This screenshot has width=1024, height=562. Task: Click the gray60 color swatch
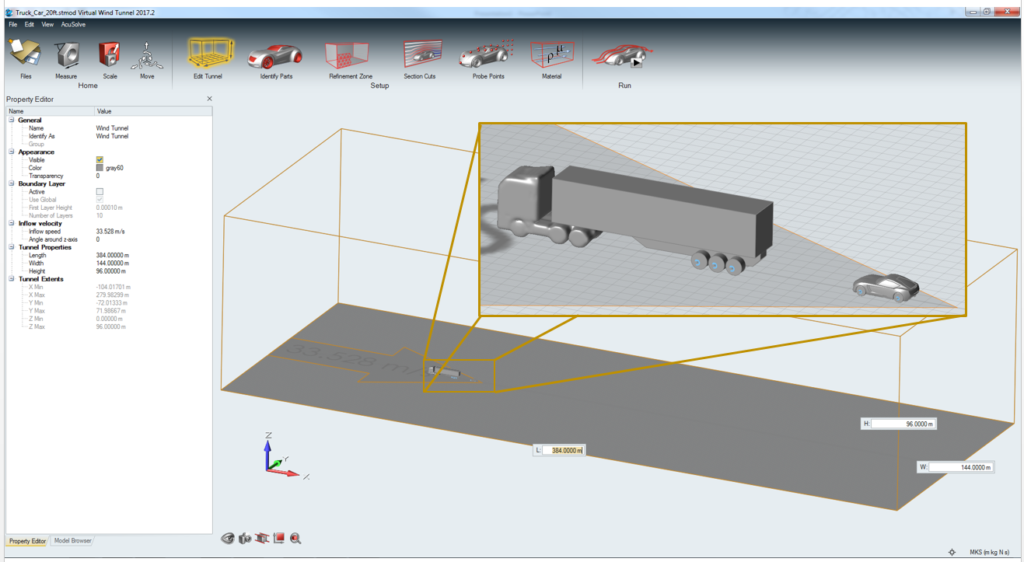coord(100,168)
